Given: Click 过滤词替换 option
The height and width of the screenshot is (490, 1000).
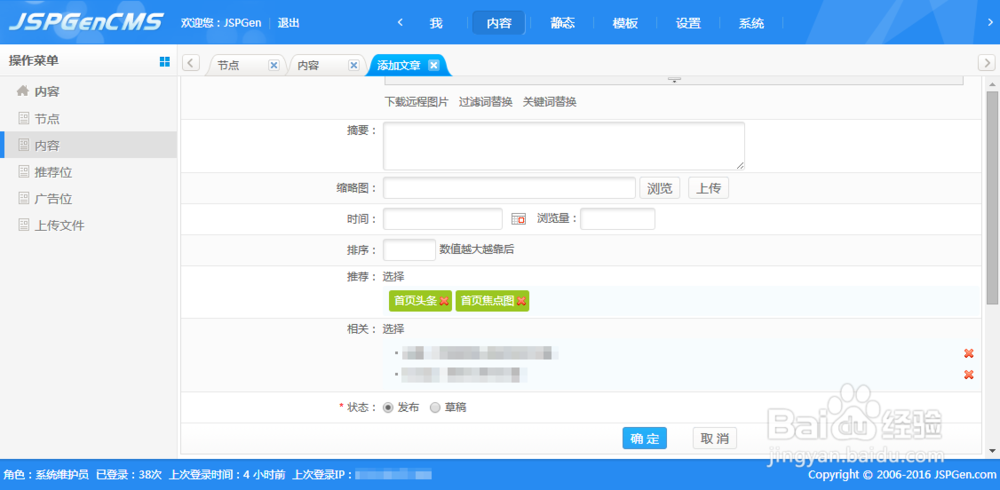Looking at the screenshot, I should point(485,102).
